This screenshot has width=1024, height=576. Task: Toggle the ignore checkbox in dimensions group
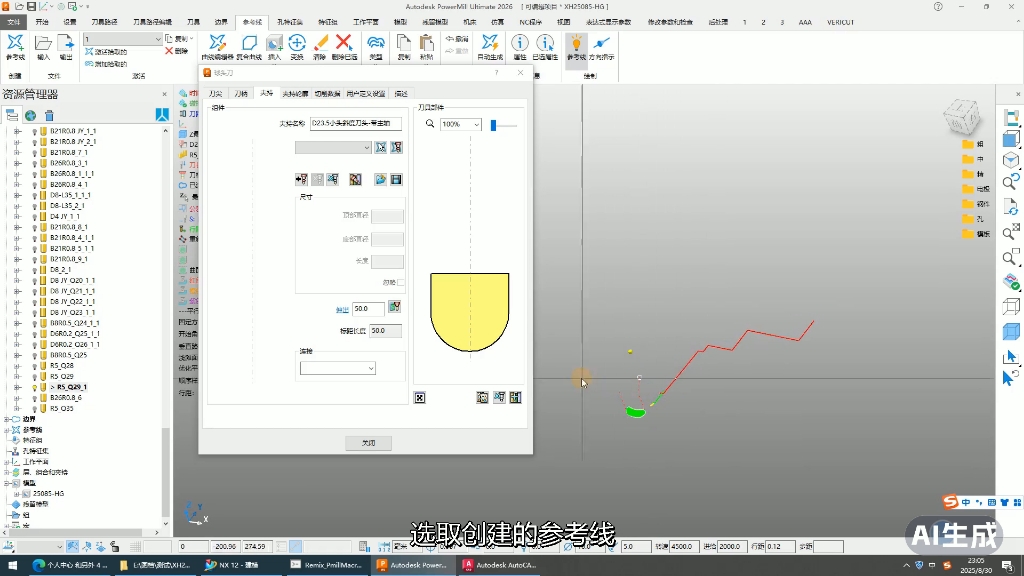(x=401, y=282)
